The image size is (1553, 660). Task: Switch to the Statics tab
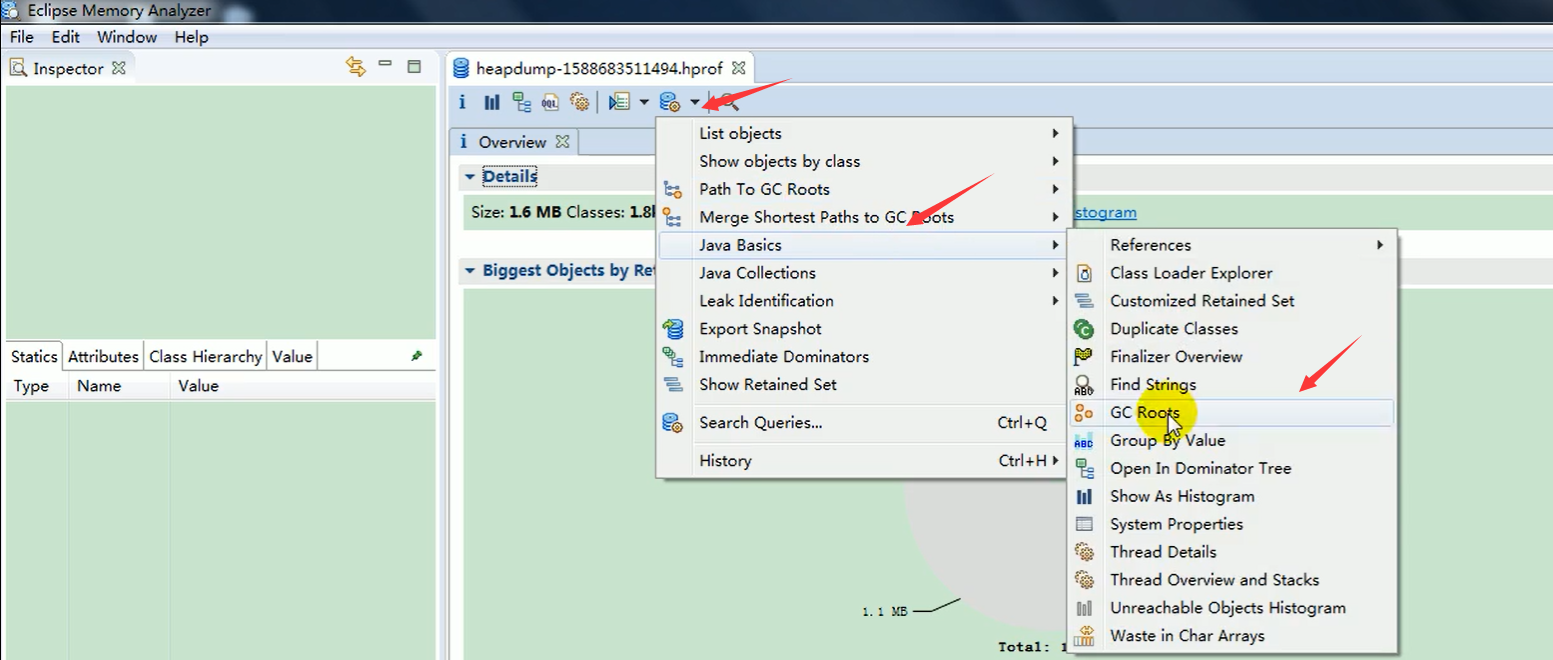click(34, 356)
